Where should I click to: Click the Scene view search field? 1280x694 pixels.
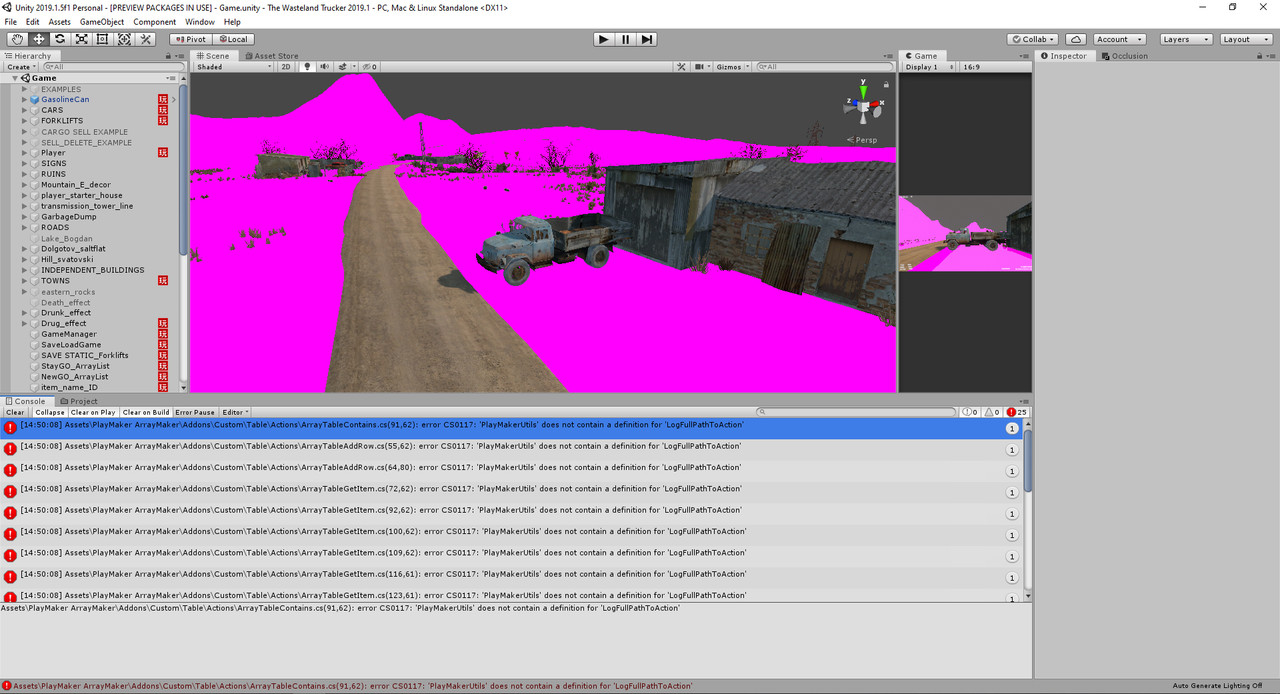tap(825, 67)
